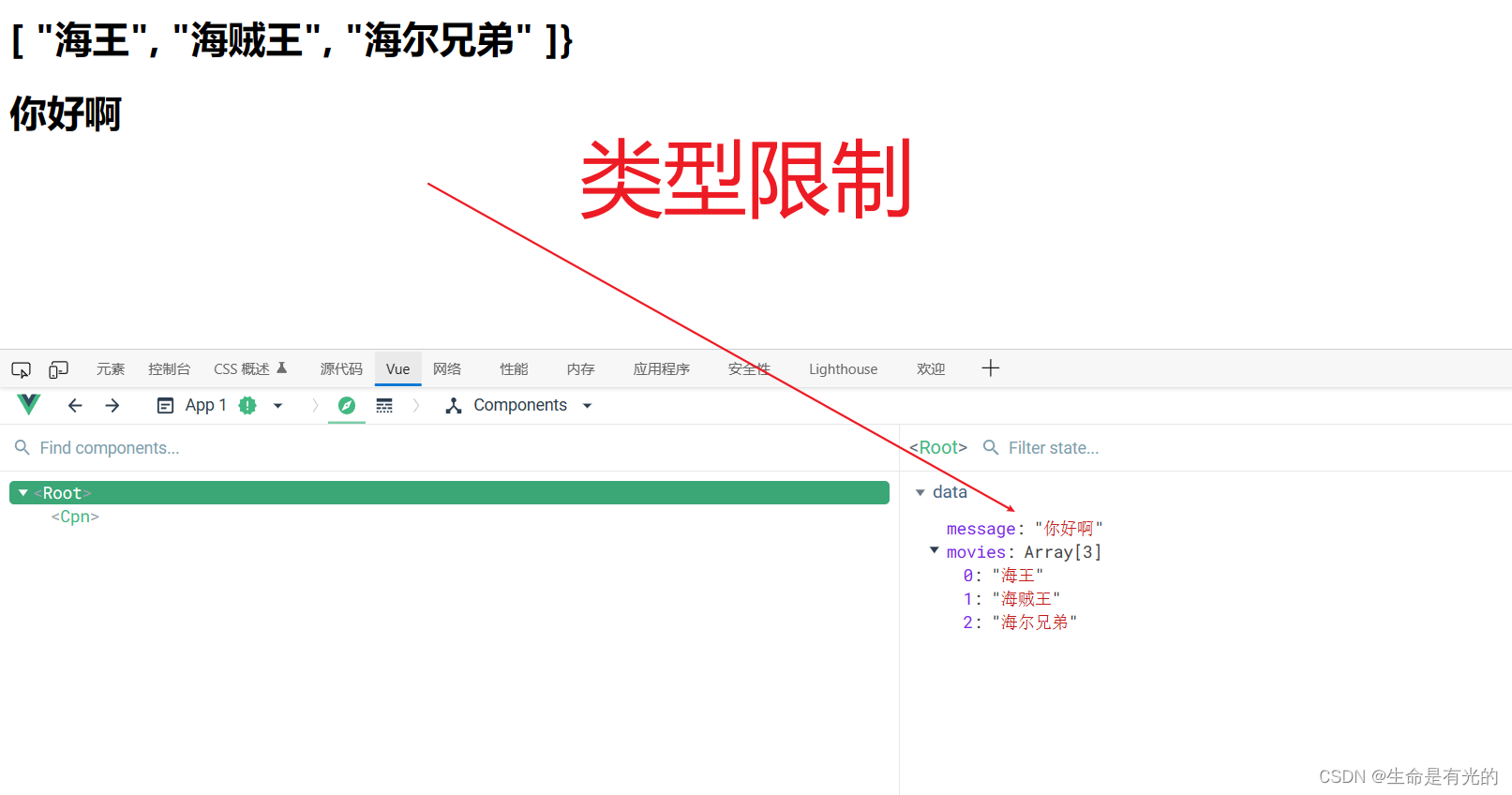This screenshot has width=1512, height=795.
Task: Select the Cpn component
Action: point(75,517)
